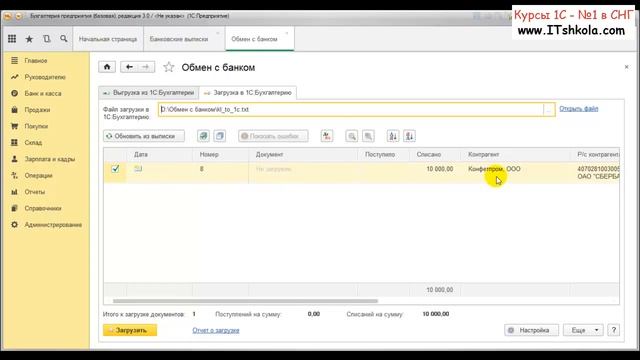Open Настройка button
Viewport: 640px width, 360px height.
click(x=531, y=330)
